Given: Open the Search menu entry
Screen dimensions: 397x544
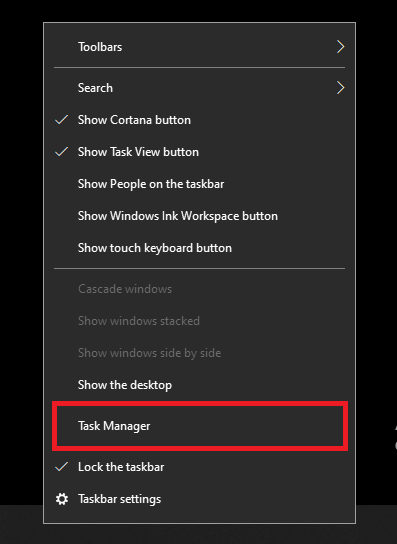Looking at the screenshot, I should 200,88.
